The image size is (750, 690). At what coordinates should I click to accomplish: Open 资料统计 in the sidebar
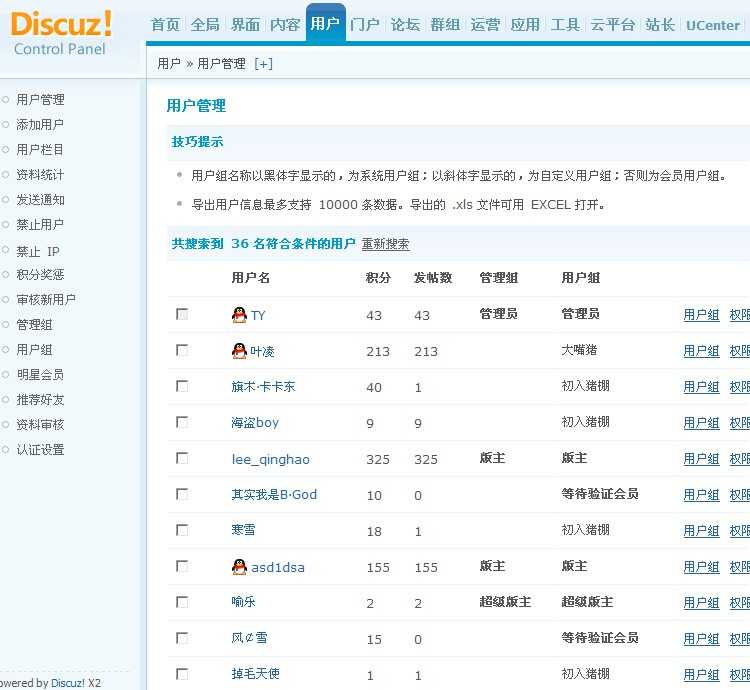40,175
